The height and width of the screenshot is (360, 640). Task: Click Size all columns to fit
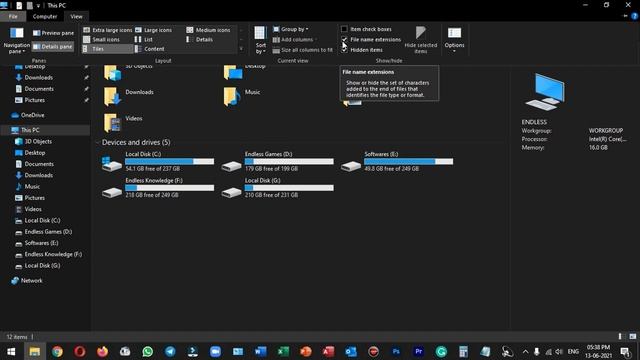(x=302, y=50)
